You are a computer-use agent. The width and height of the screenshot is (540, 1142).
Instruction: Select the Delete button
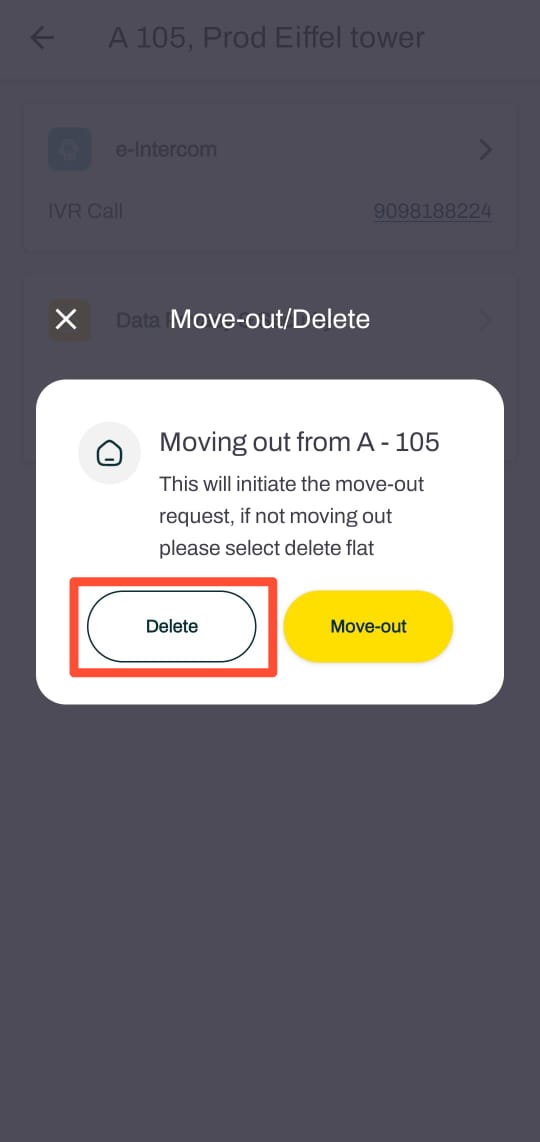172,626
